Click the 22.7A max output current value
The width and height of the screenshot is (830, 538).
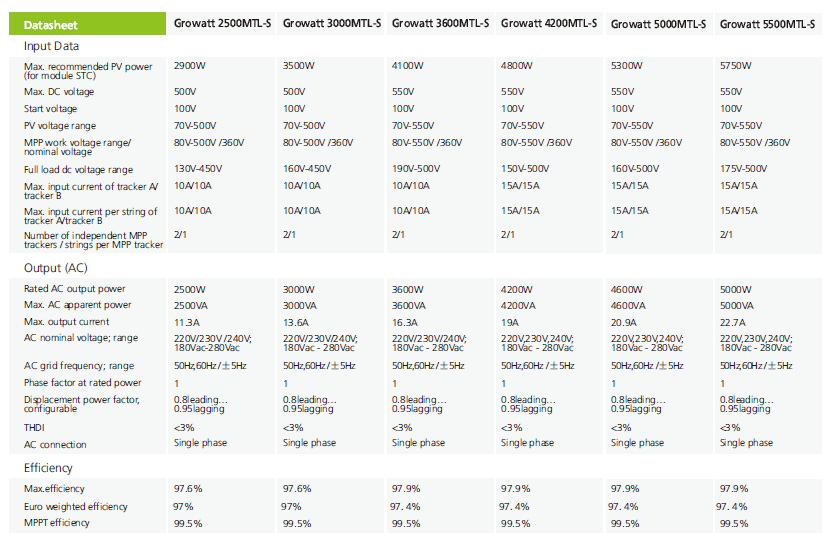(733, 321)
